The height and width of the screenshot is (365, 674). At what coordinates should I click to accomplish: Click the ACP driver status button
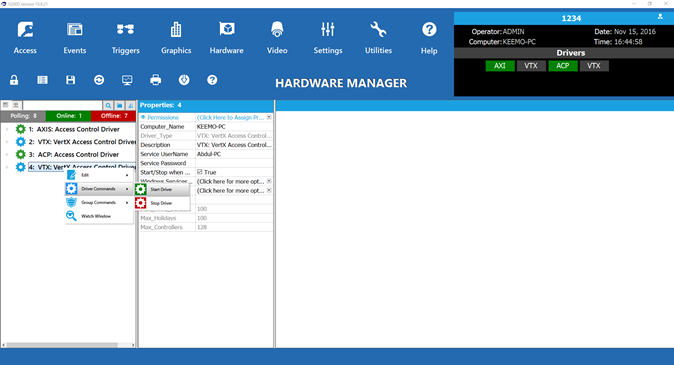(x=563, y=66)
